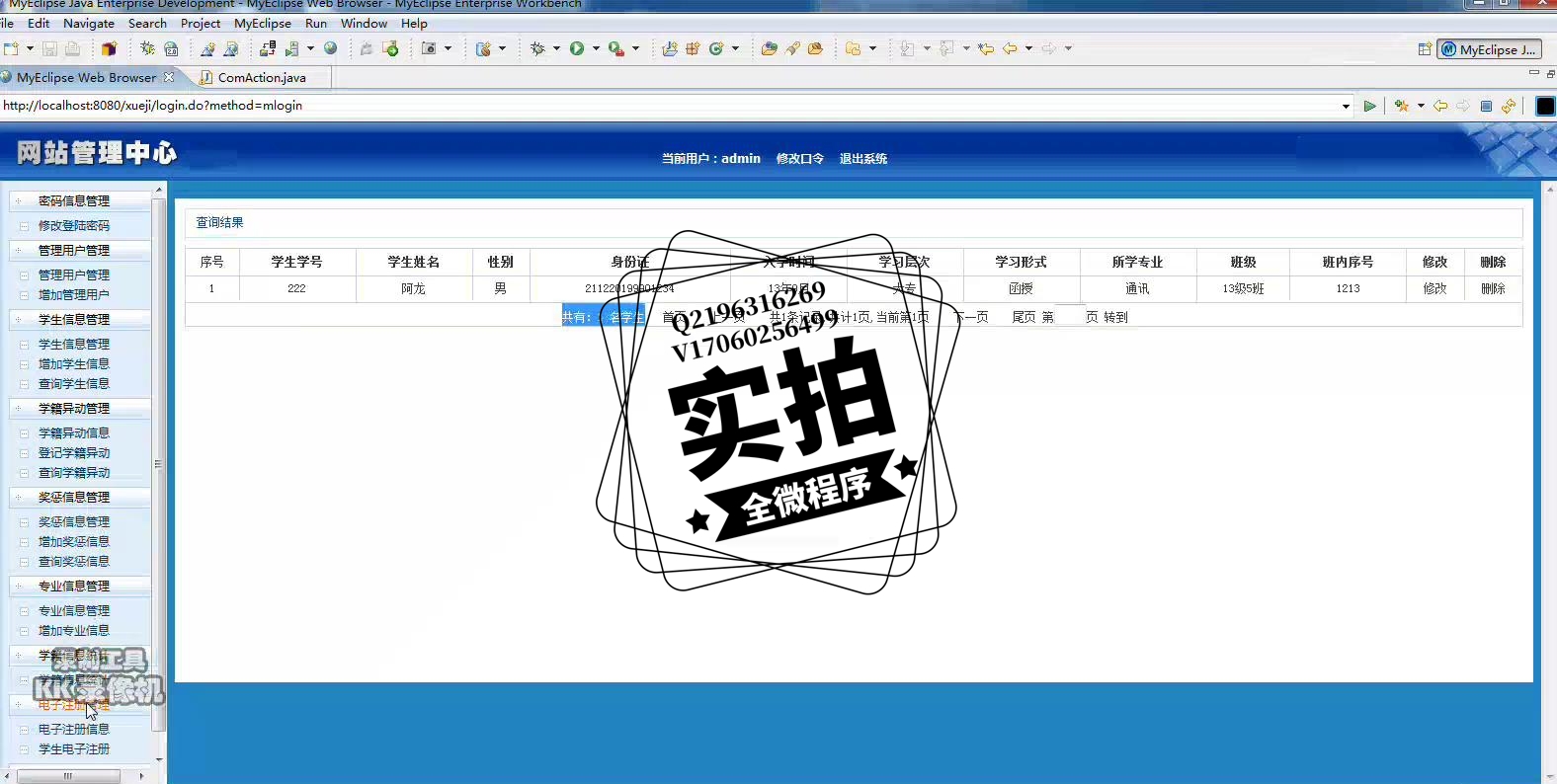The height and width of the screenshot is (784, 1557).
Task: Click 删除 link in student 222 row
Action: (1493, 288)
